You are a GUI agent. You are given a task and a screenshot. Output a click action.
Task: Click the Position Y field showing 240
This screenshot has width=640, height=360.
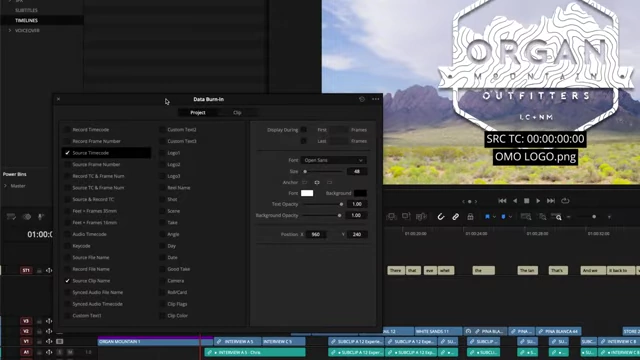[x=357, y=234]
